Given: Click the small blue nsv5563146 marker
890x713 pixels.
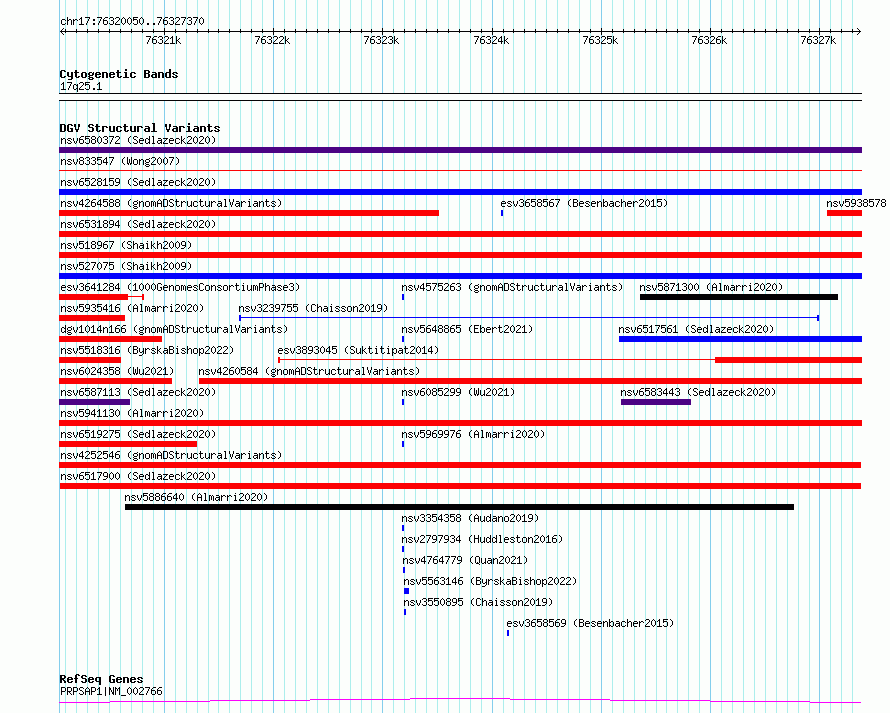Looking at the screenshot, I should (406, 591).
